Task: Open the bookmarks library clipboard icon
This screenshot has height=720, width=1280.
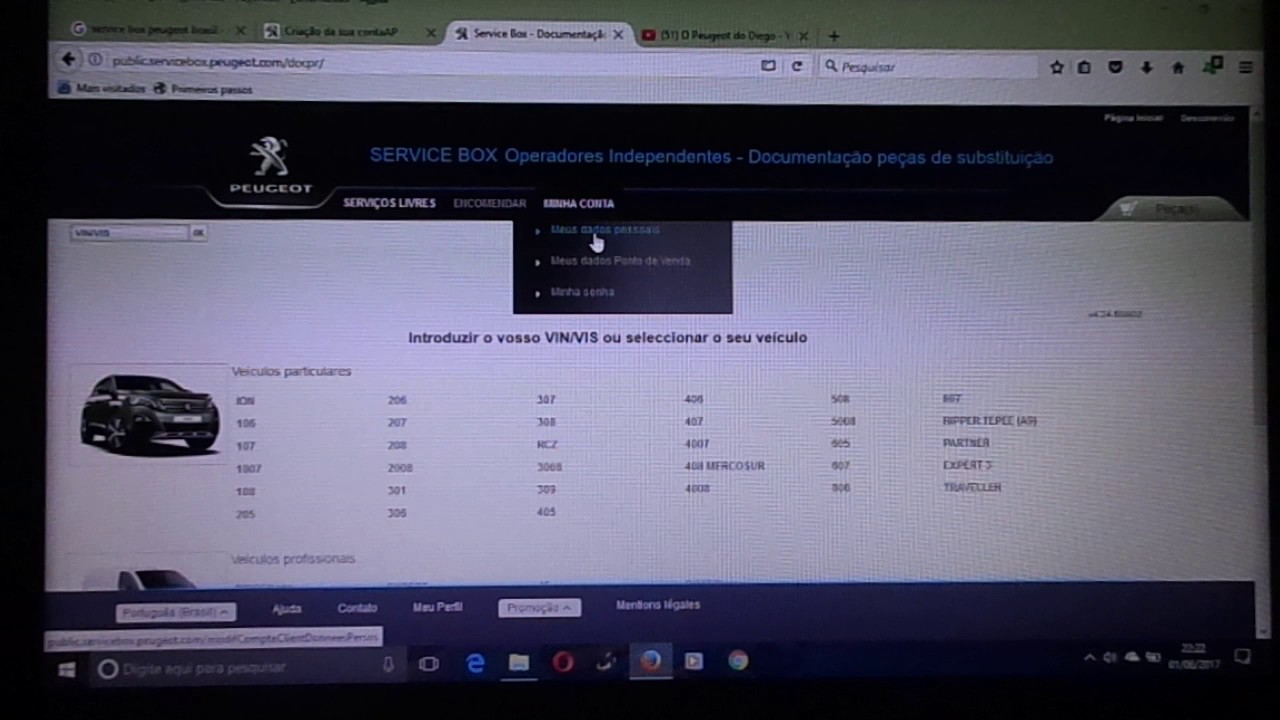Action: [x=1084, y=67]
